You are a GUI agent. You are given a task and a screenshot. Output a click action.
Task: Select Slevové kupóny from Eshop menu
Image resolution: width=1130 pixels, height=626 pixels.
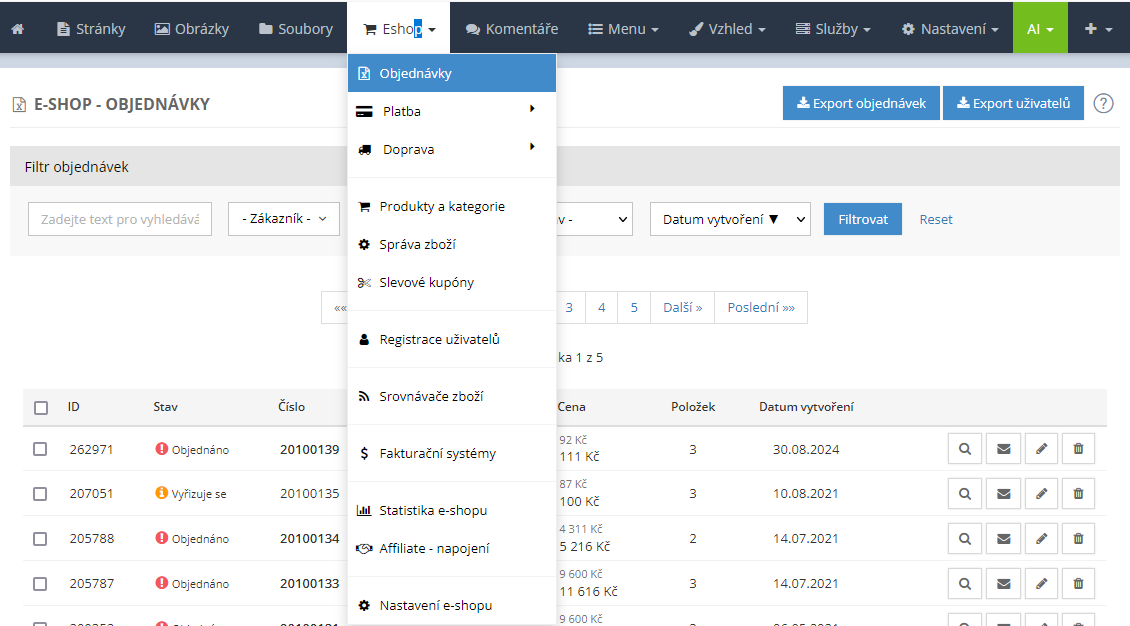click(426, 283)
